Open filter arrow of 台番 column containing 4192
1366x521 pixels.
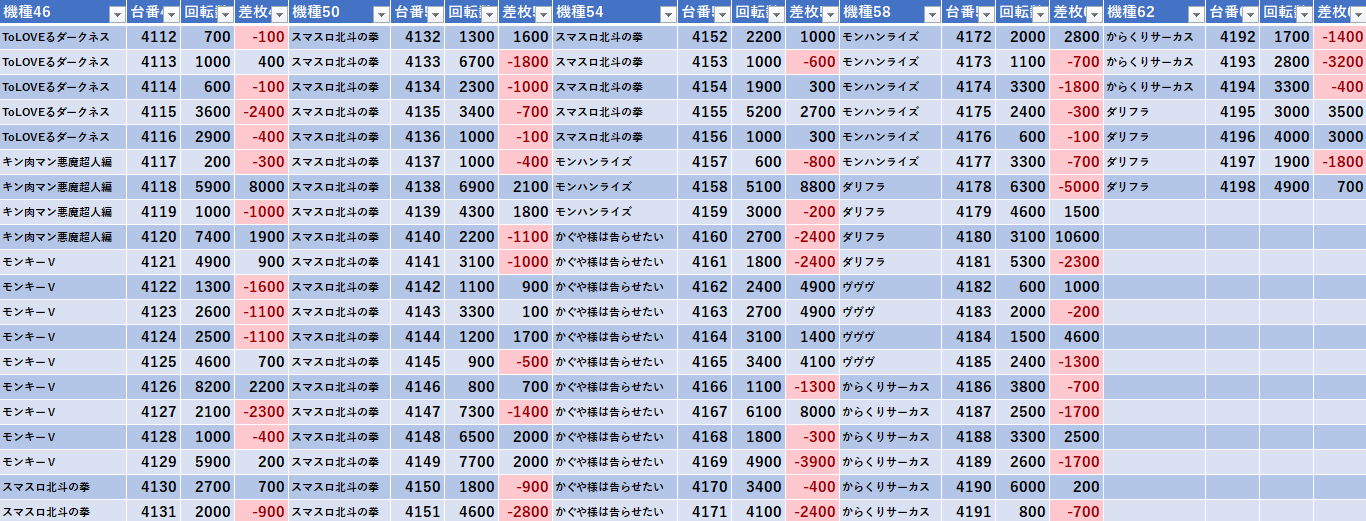1250,14
